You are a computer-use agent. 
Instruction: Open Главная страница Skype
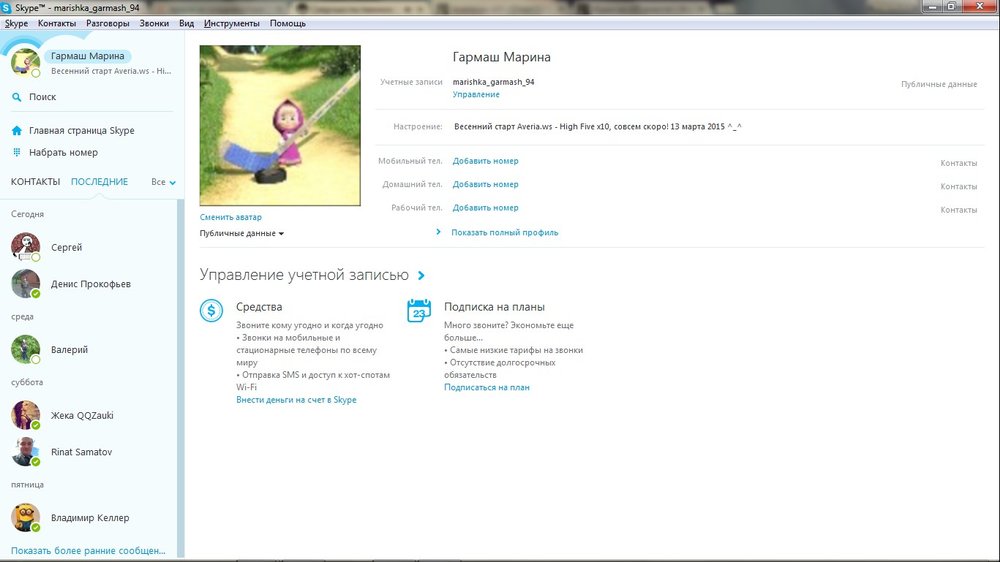[82, 130]
